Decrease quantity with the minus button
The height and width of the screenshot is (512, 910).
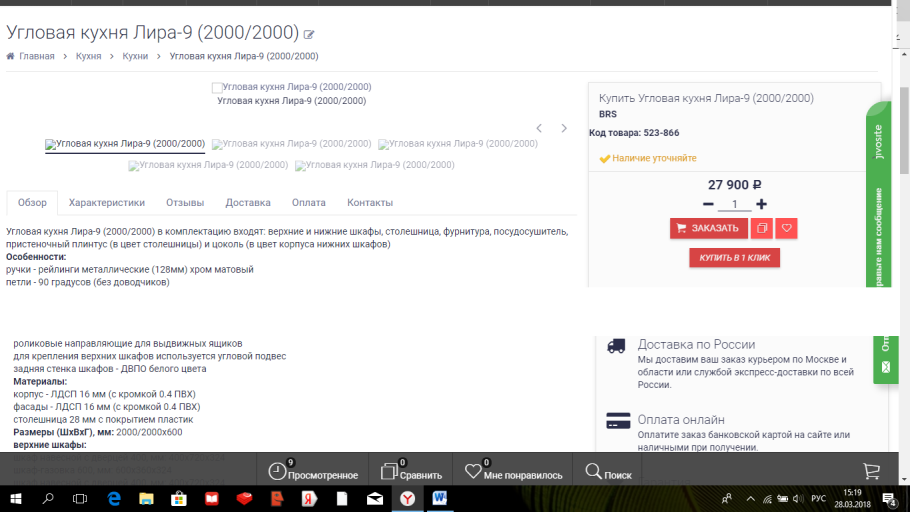click(708, 204)
